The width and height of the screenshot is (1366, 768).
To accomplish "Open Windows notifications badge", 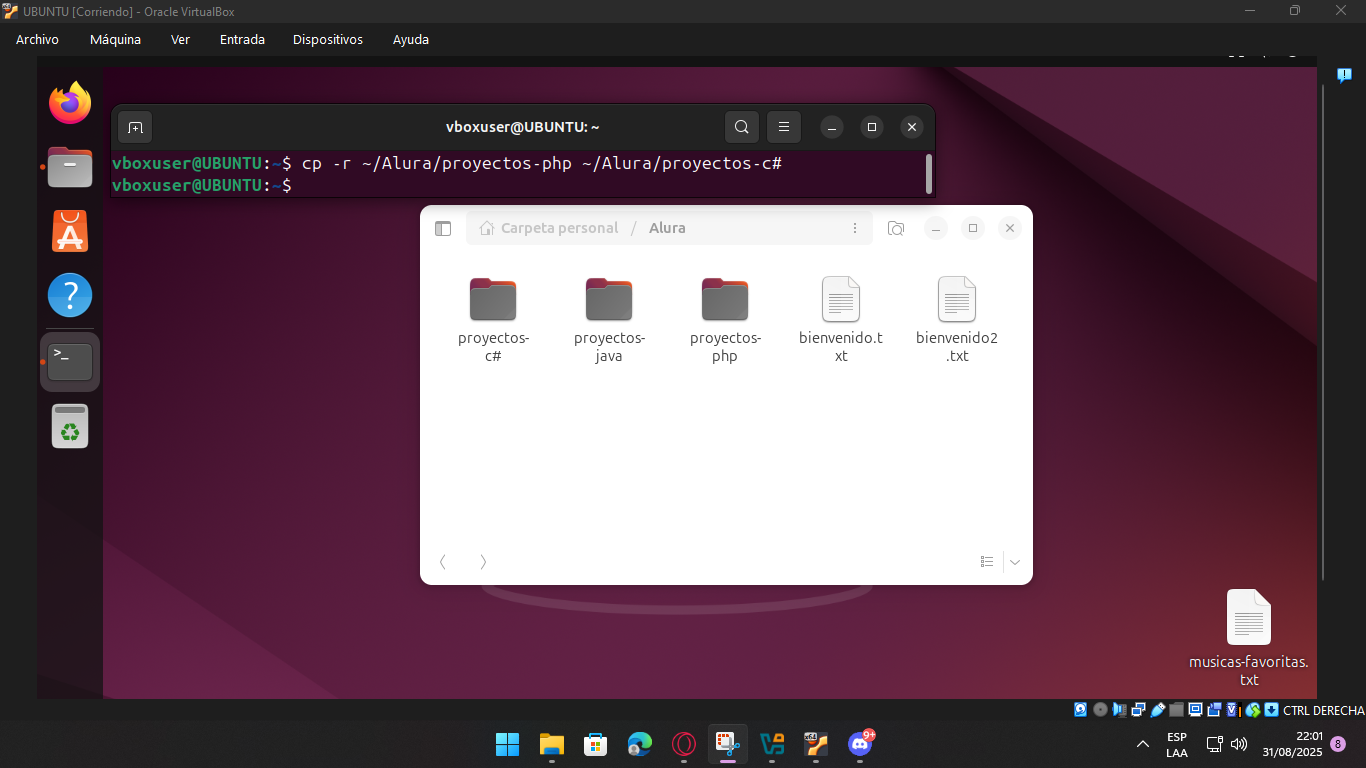I will click(x=1338, y=744).
